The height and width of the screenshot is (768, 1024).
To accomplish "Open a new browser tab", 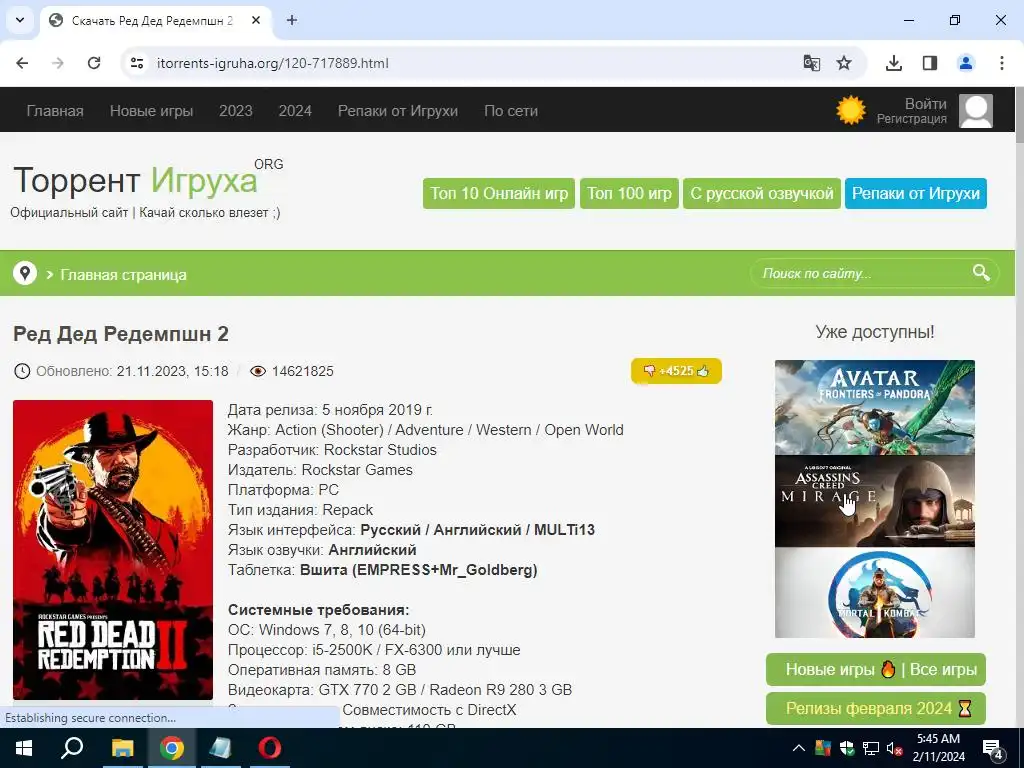I will click(x=292, y=20).
